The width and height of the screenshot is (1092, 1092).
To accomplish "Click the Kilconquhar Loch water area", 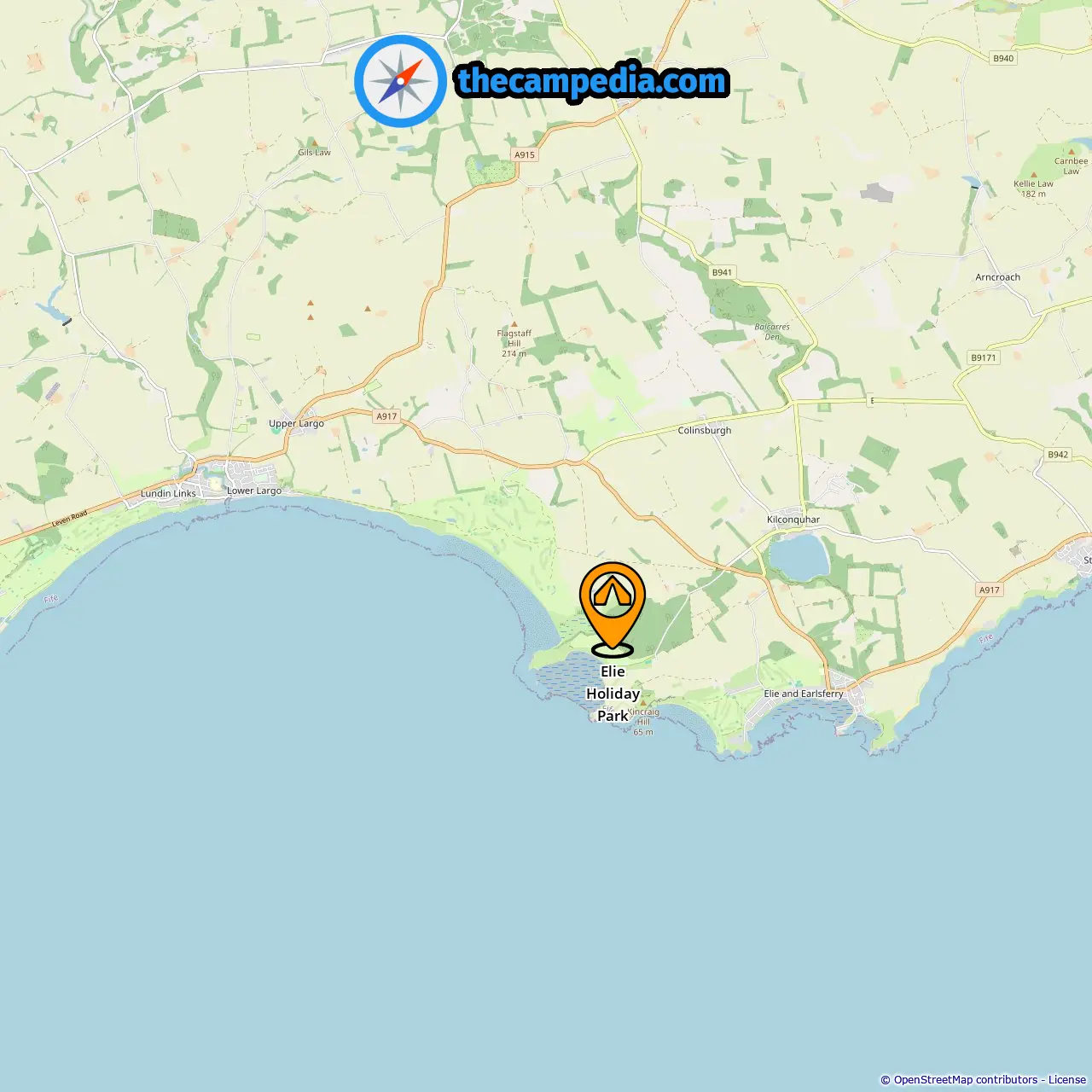I will [x=799, y=556].
